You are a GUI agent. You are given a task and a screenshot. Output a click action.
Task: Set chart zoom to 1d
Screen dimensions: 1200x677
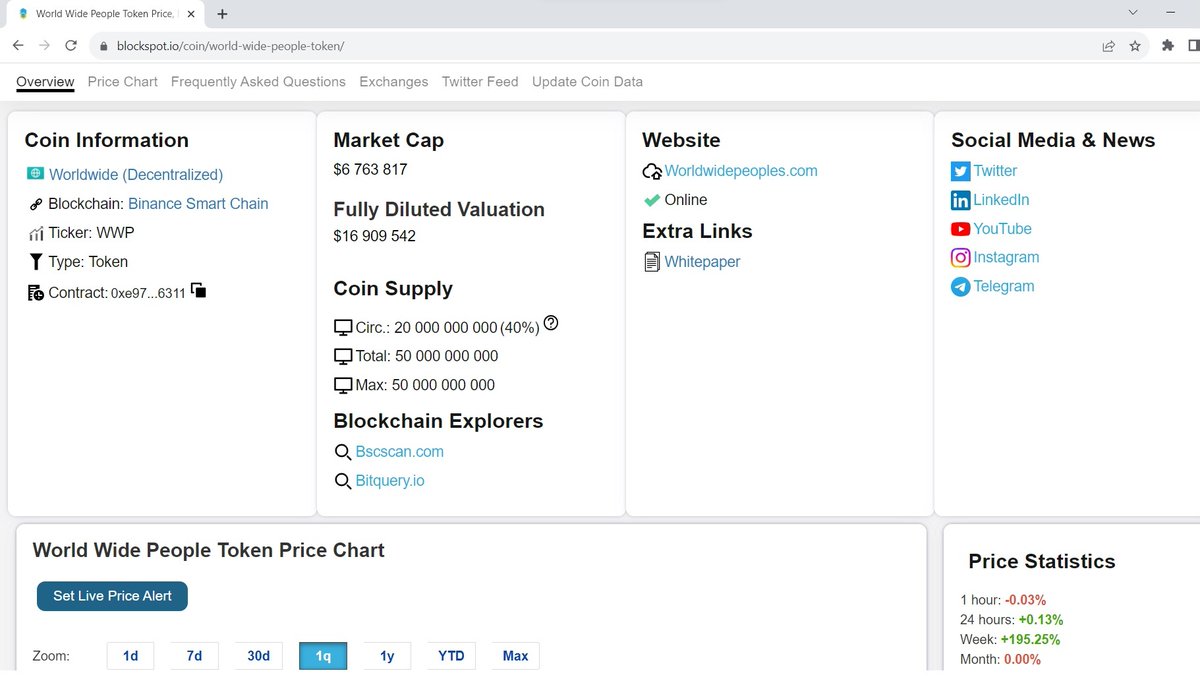[130, 656]
